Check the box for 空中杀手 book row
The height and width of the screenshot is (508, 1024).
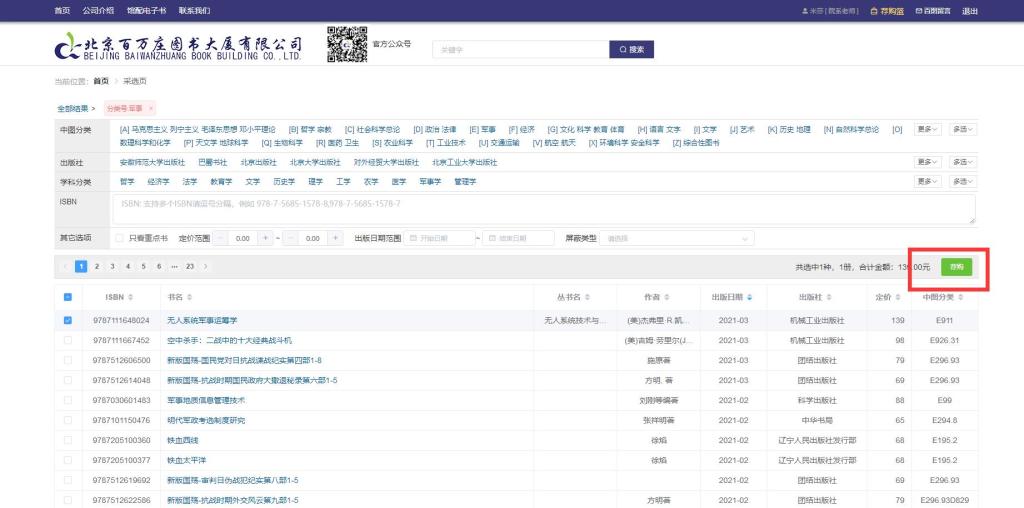(x=68, y=340)
